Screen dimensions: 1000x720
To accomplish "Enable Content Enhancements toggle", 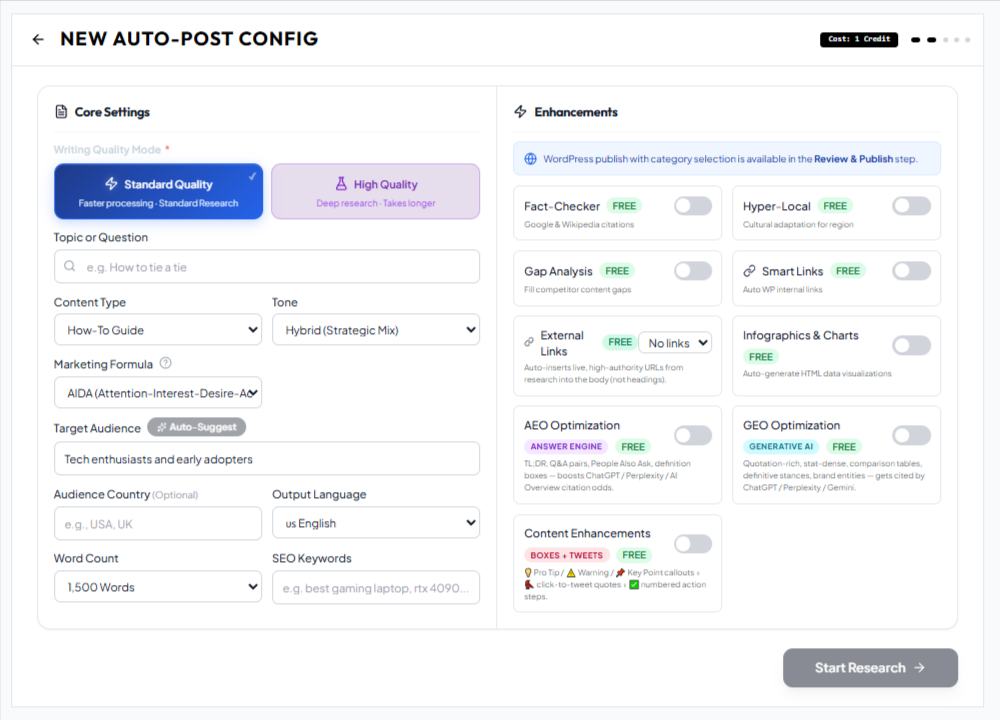I will coord(693,544).
